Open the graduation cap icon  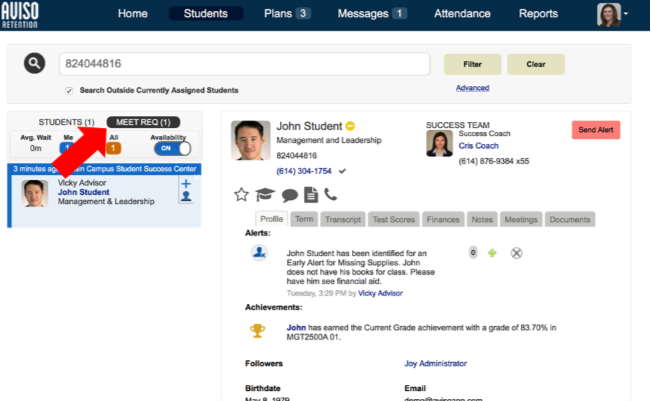(265, 194)
